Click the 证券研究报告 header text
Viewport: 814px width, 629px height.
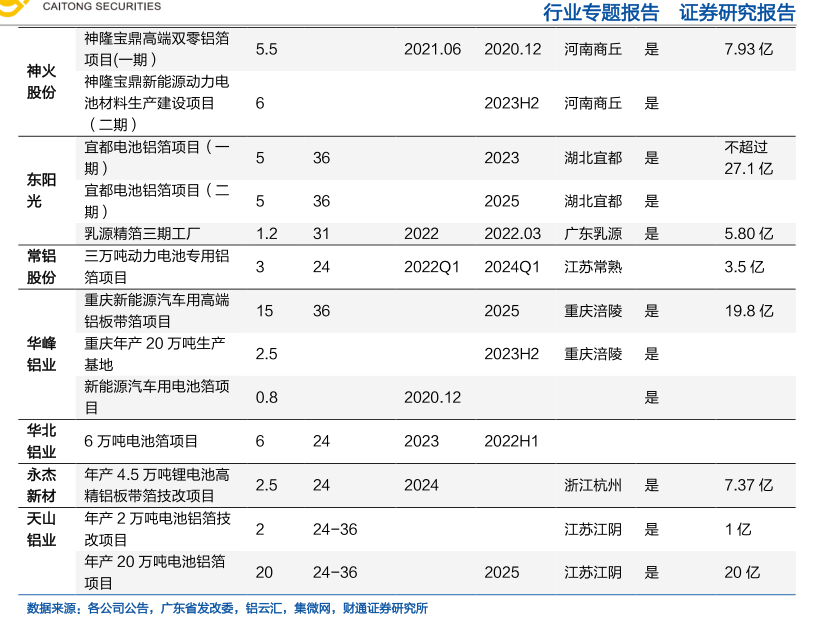point(737,13)
